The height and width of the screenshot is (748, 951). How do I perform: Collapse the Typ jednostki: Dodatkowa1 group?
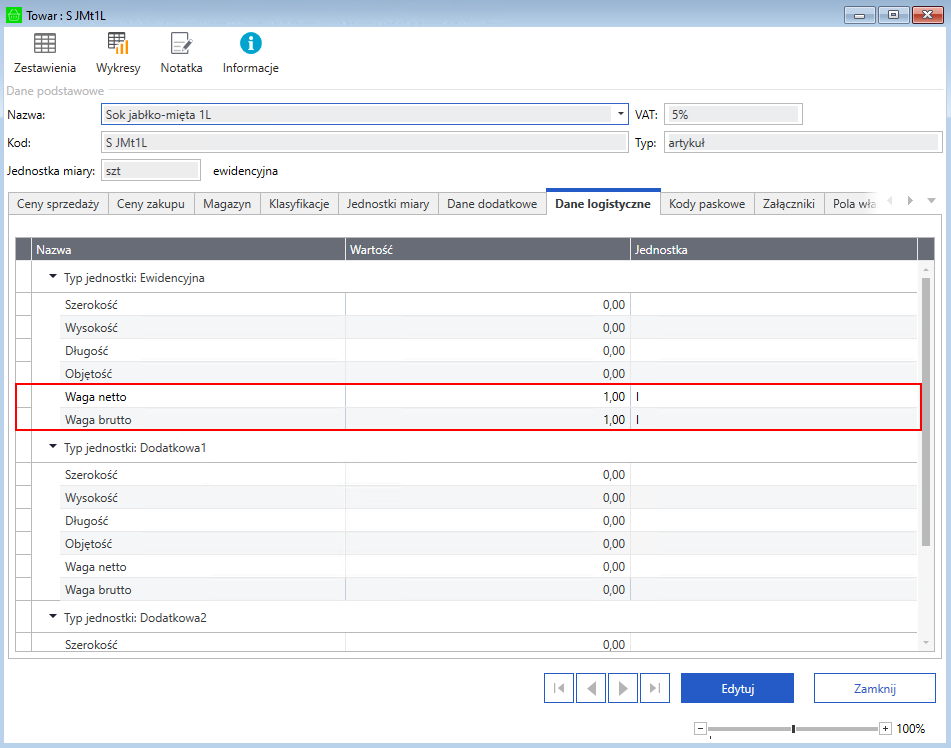[52, 447]
